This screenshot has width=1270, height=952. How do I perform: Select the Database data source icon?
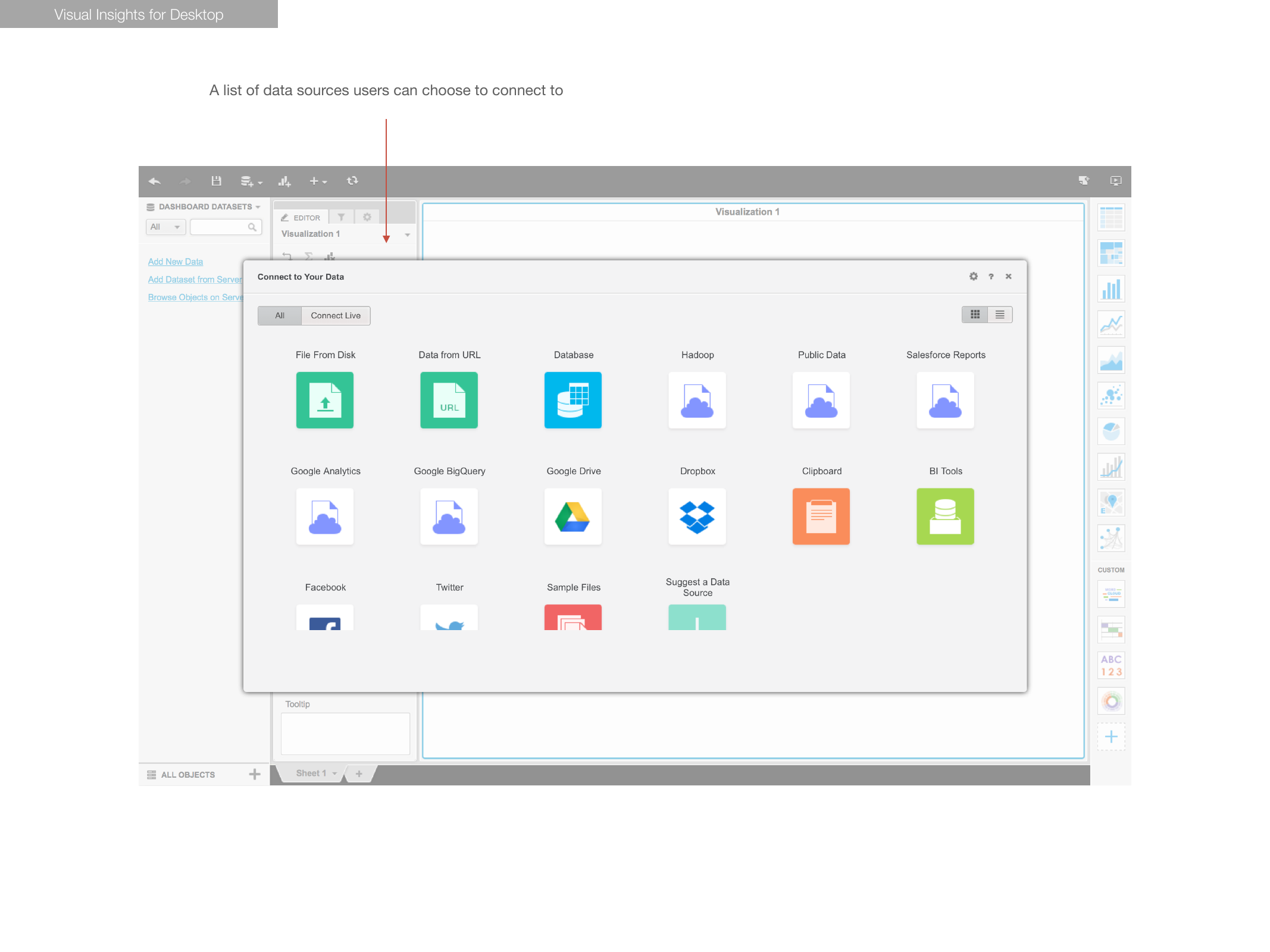tap(573, 400)
